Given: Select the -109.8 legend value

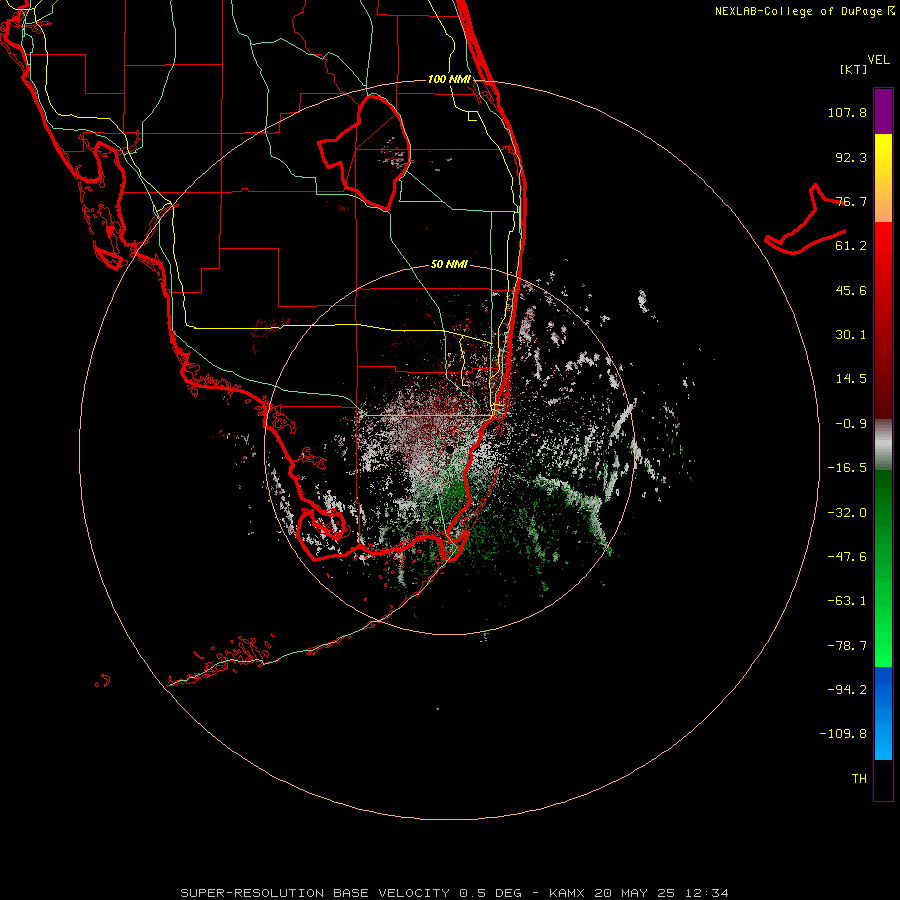Looking at the screenshot, I should (843, 734).
